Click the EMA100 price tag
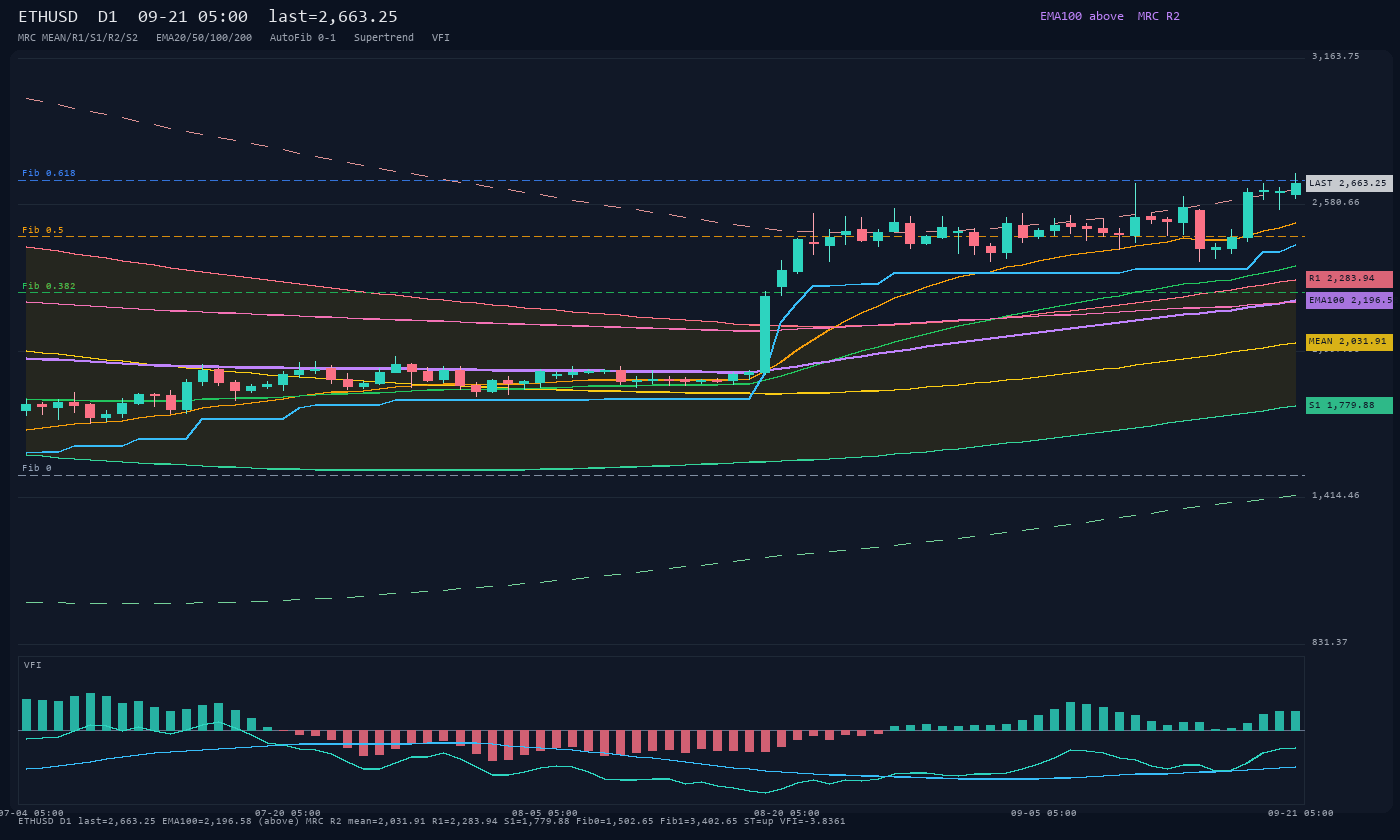Viewport: 1400px width, 840px height. (x=1349, y=300)
